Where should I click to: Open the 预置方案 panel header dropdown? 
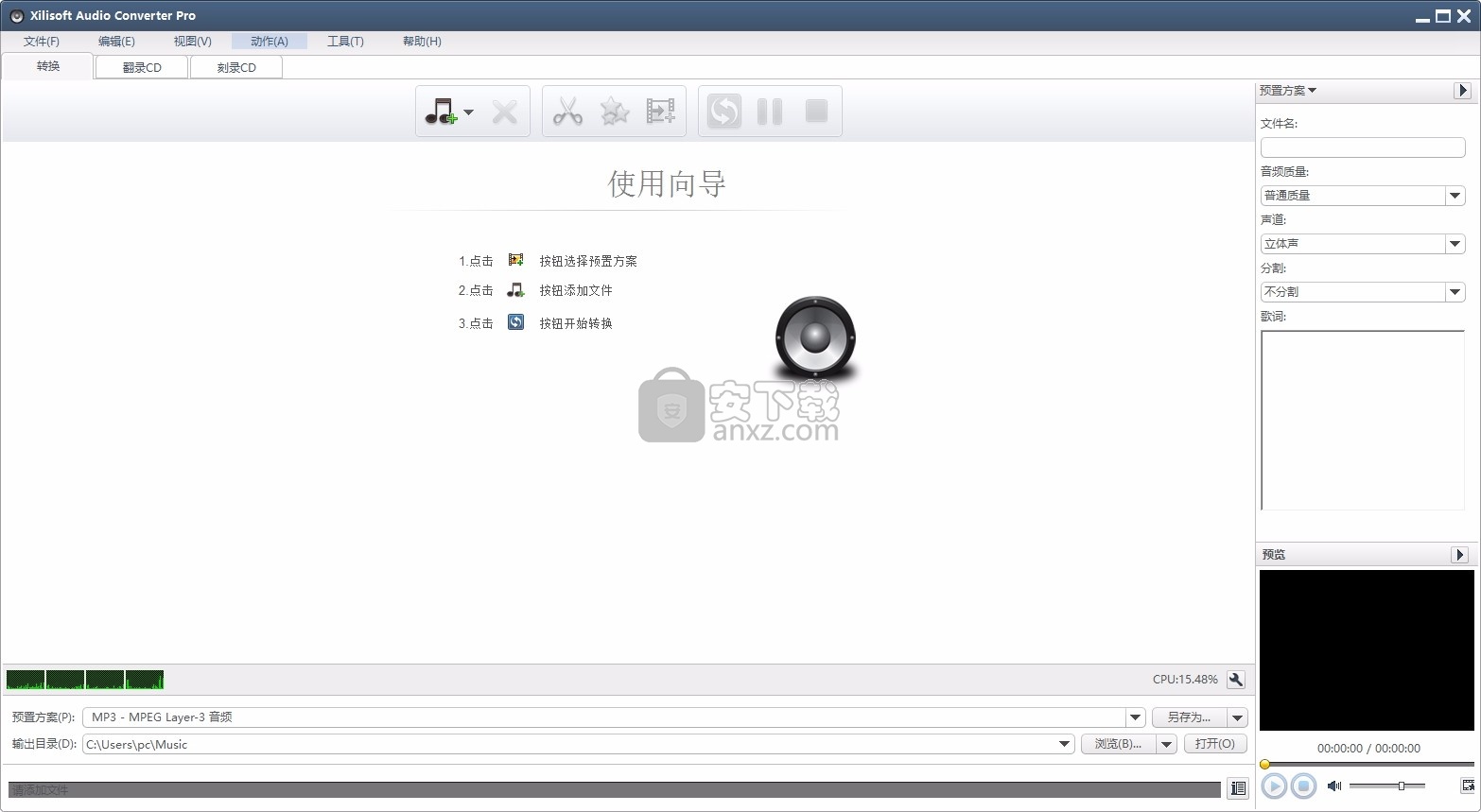pos(1288,91)
